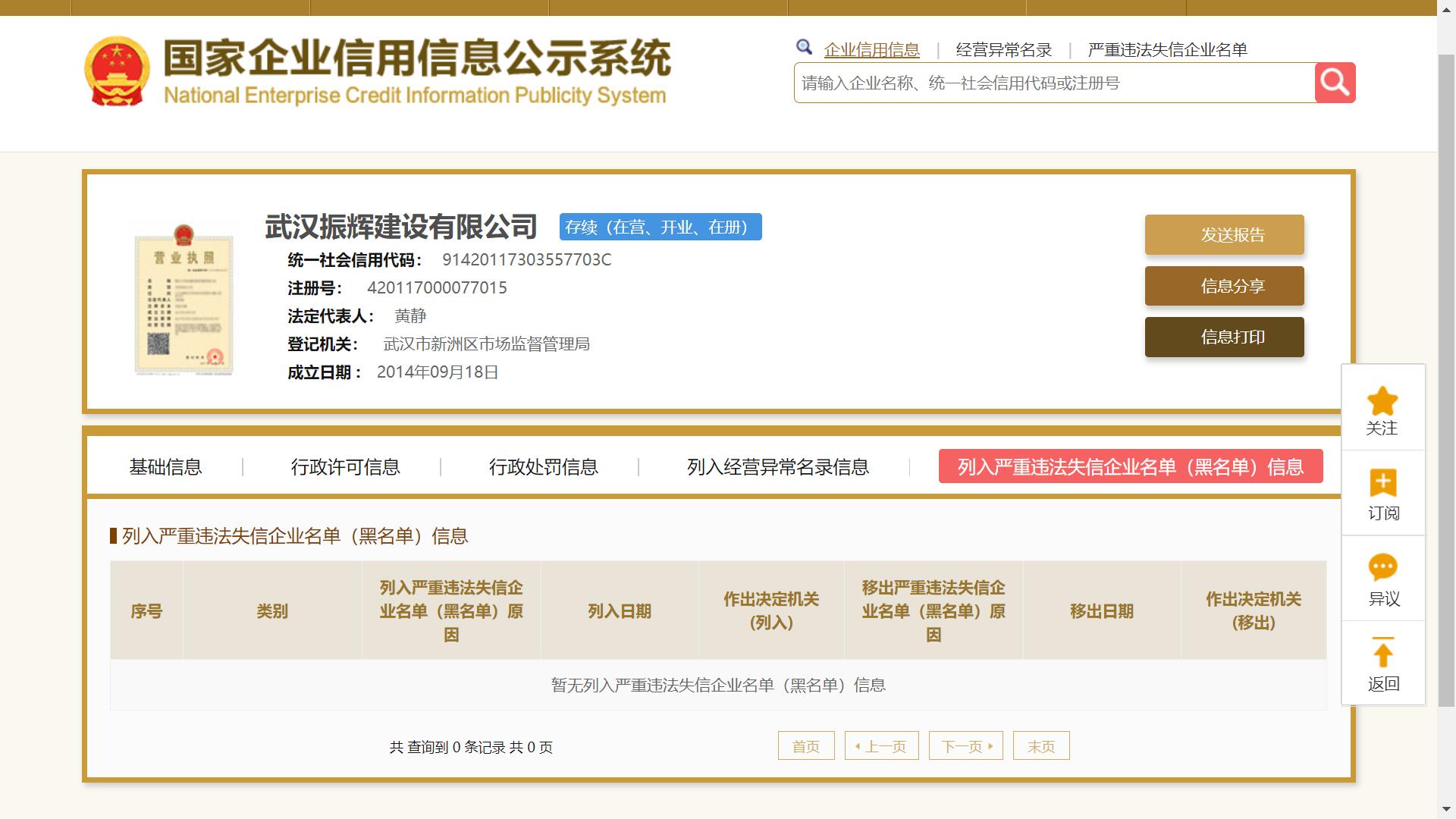
Task: Open the business license thumbnail image
Action: click(x=184, y=300)
